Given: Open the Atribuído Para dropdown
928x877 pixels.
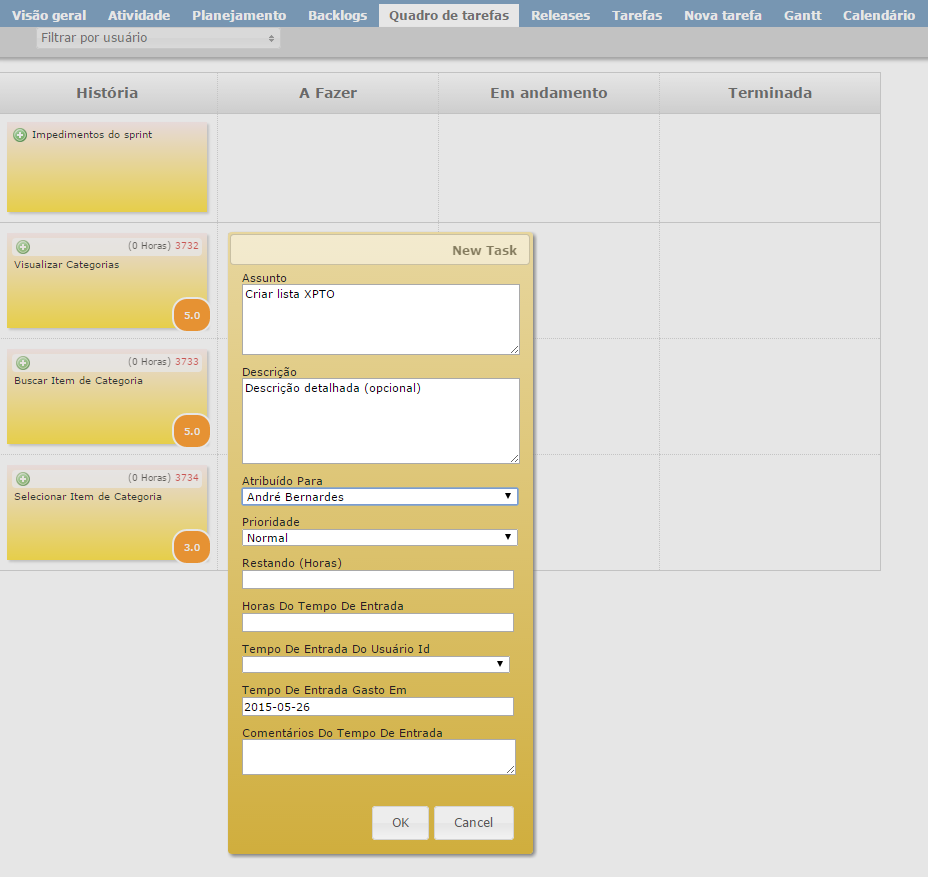Looking at the screenshot, I should pyautogui.click(x=379, y=496).
